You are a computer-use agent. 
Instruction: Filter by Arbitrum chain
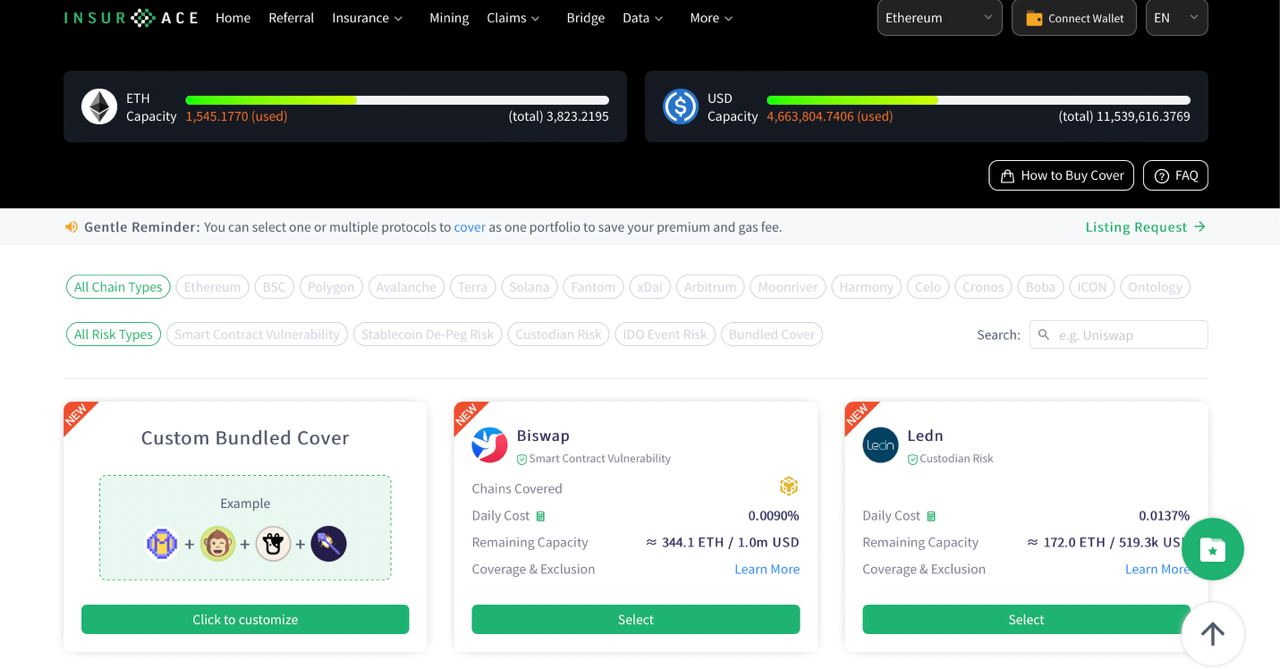click(x=710, y=287)
